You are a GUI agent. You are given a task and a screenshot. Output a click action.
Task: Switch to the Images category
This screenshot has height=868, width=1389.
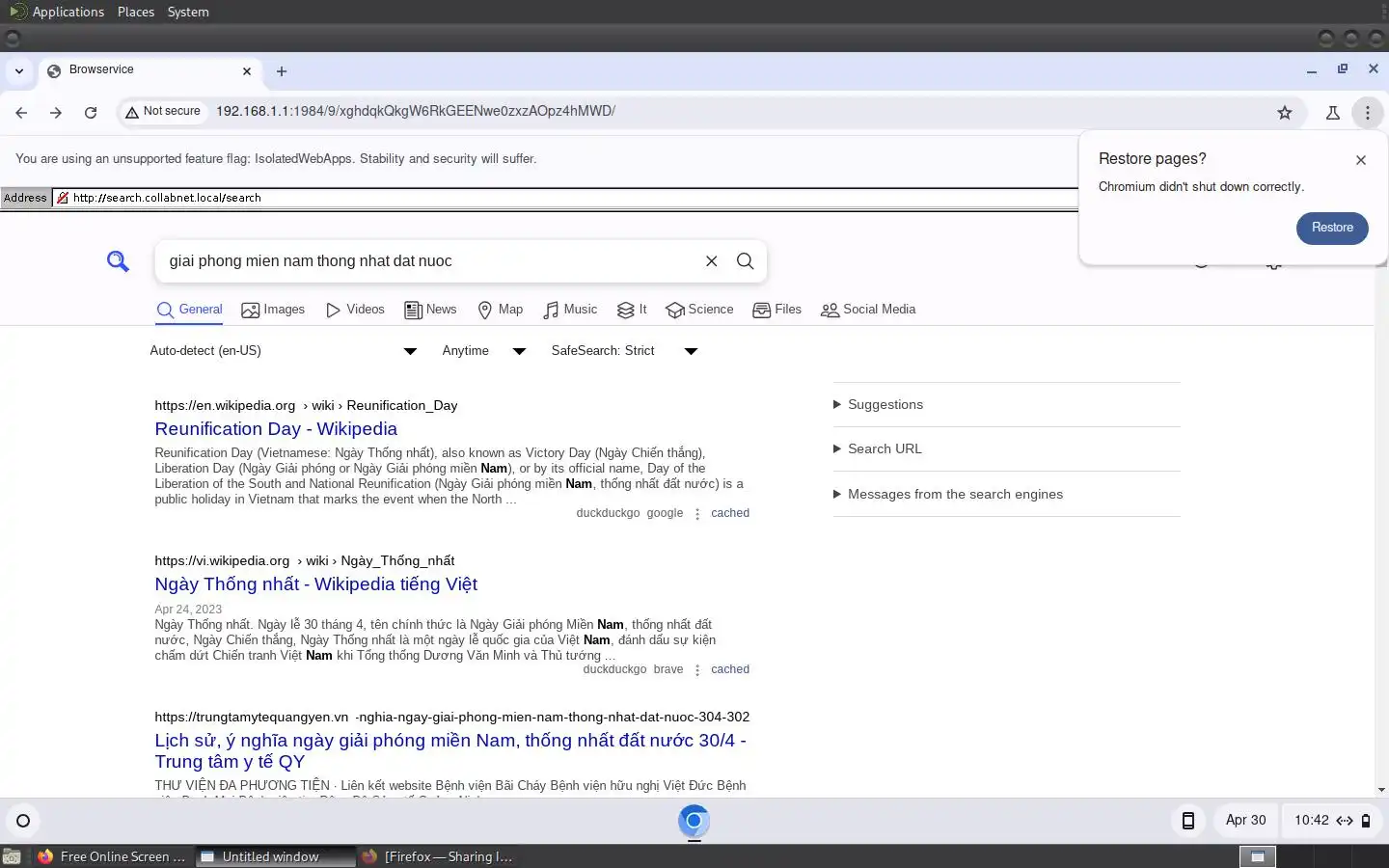273,310
